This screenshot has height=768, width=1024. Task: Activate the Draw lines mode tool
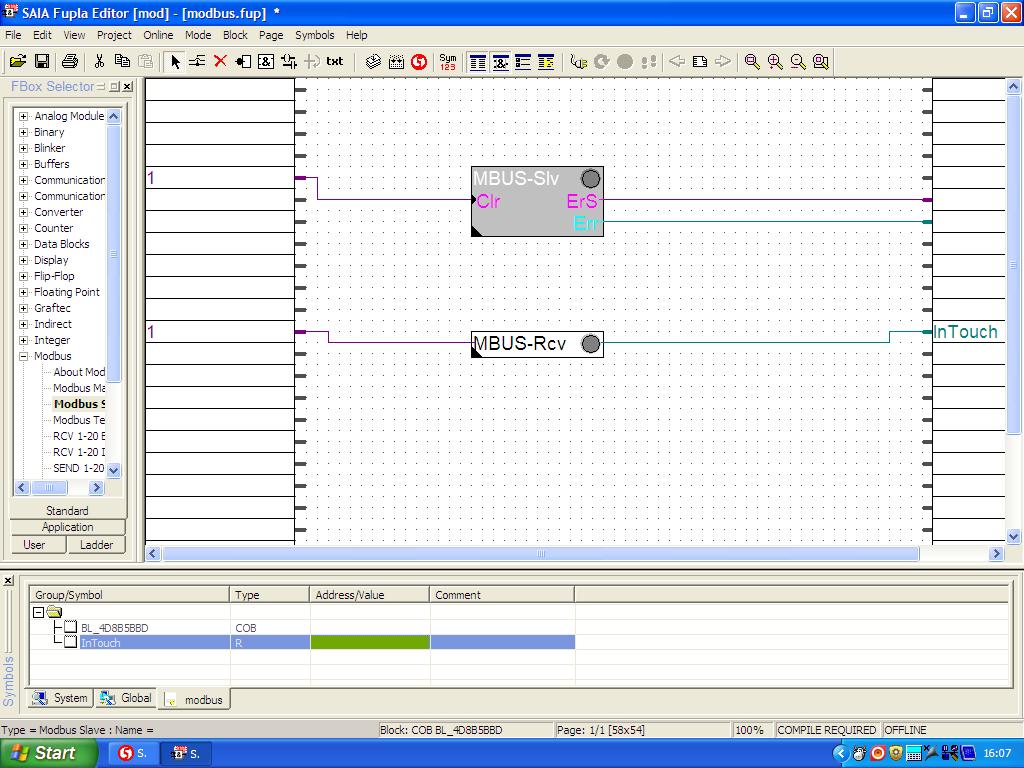tap(197, 61)
